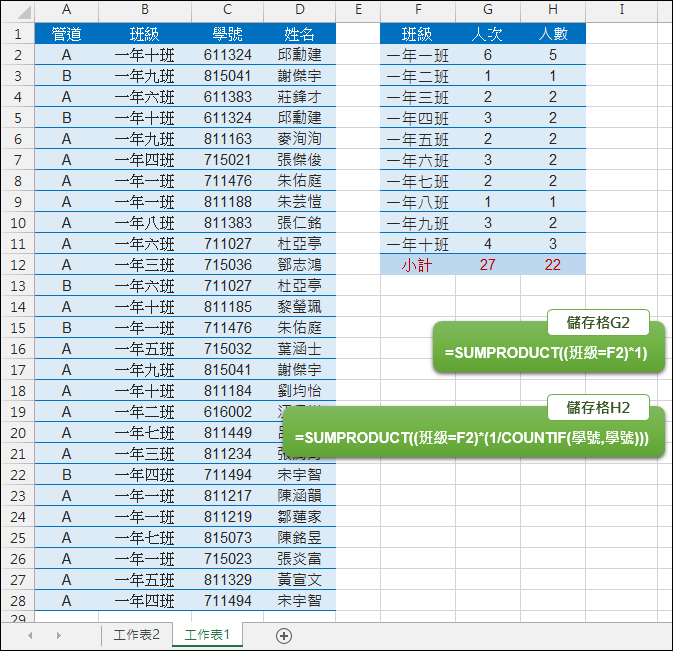Click header cell 人次
This screenshot has height=651, width=673.
(488, 34)
